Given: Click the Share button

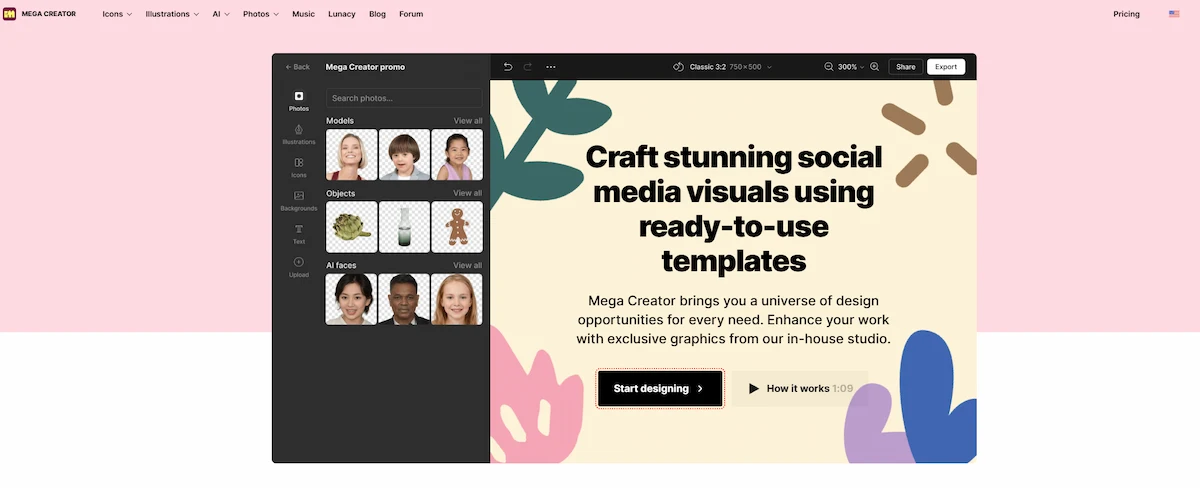Looking at the screenshot, I should pyautogui.click(x=905, y=67).
